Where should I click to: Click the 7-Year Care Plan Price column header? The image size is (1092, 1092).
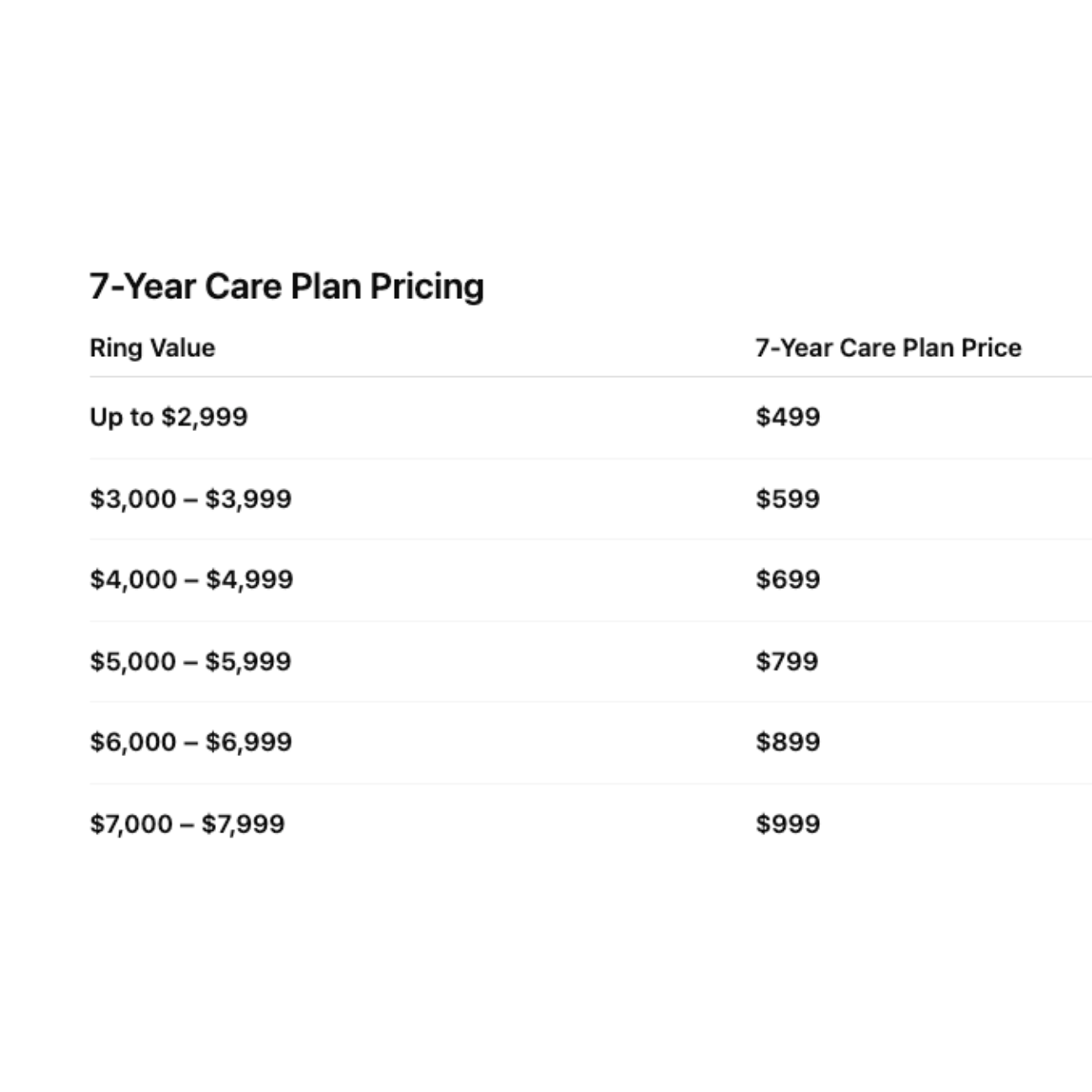point(888,348)
